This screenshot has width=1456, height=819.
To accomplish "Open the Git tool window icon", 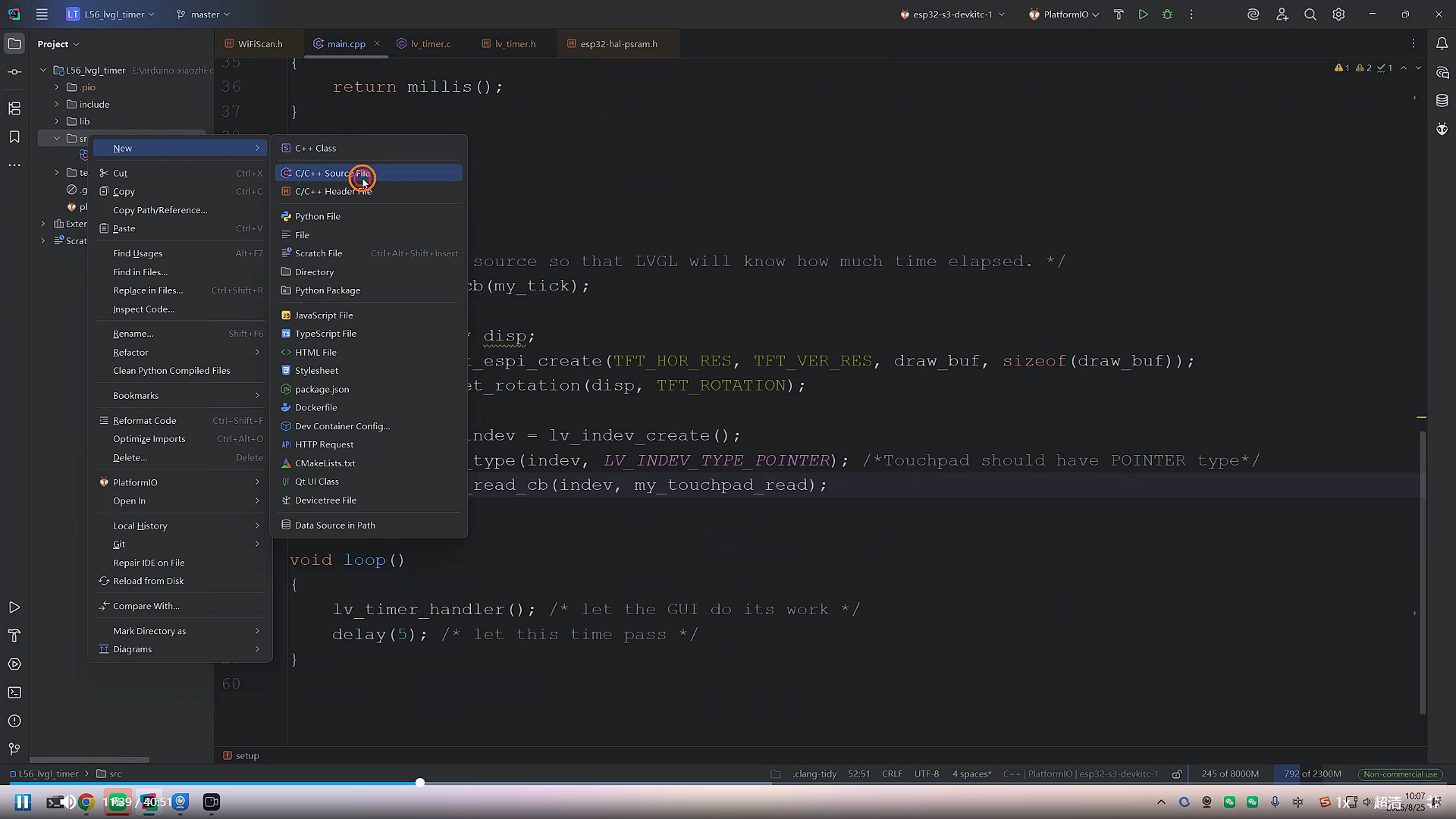I will tap(14, 749).
